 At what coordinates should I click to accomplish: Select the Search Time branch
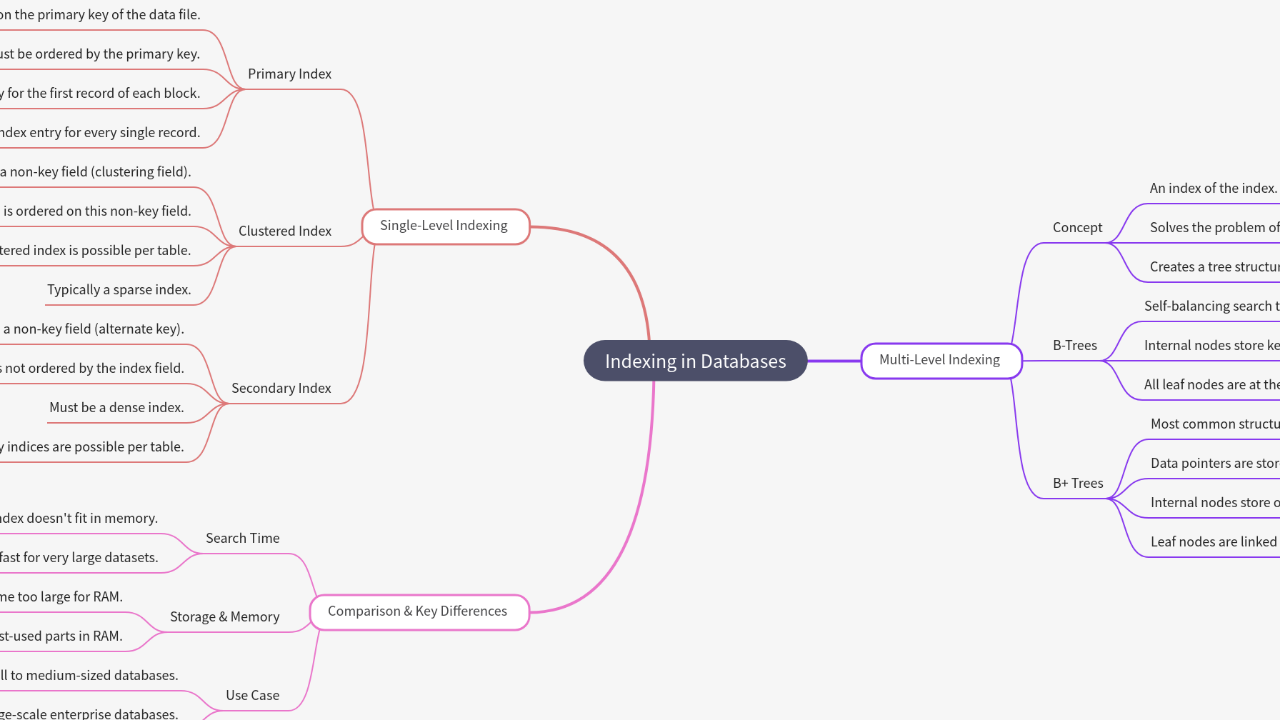[x=242, y=538]
